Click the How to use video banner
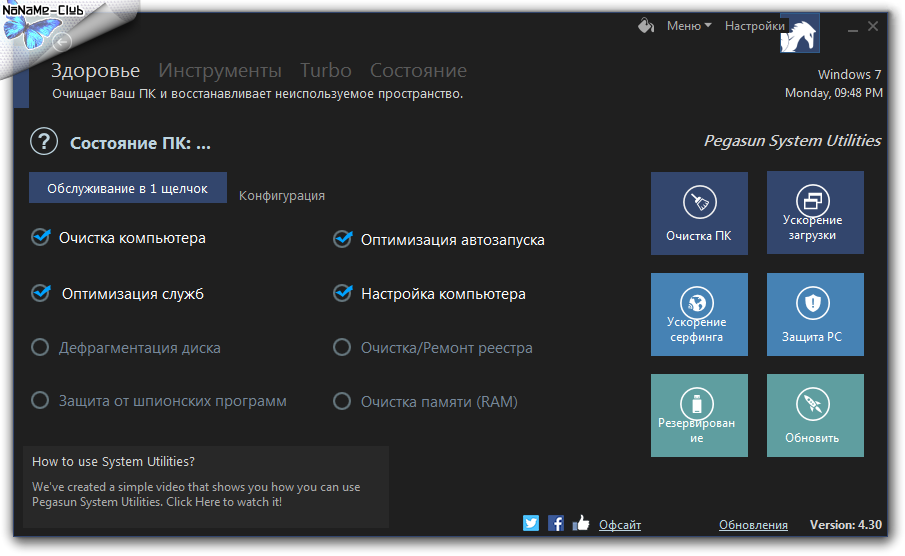905x556 pixels. click(x=205, y=486)
